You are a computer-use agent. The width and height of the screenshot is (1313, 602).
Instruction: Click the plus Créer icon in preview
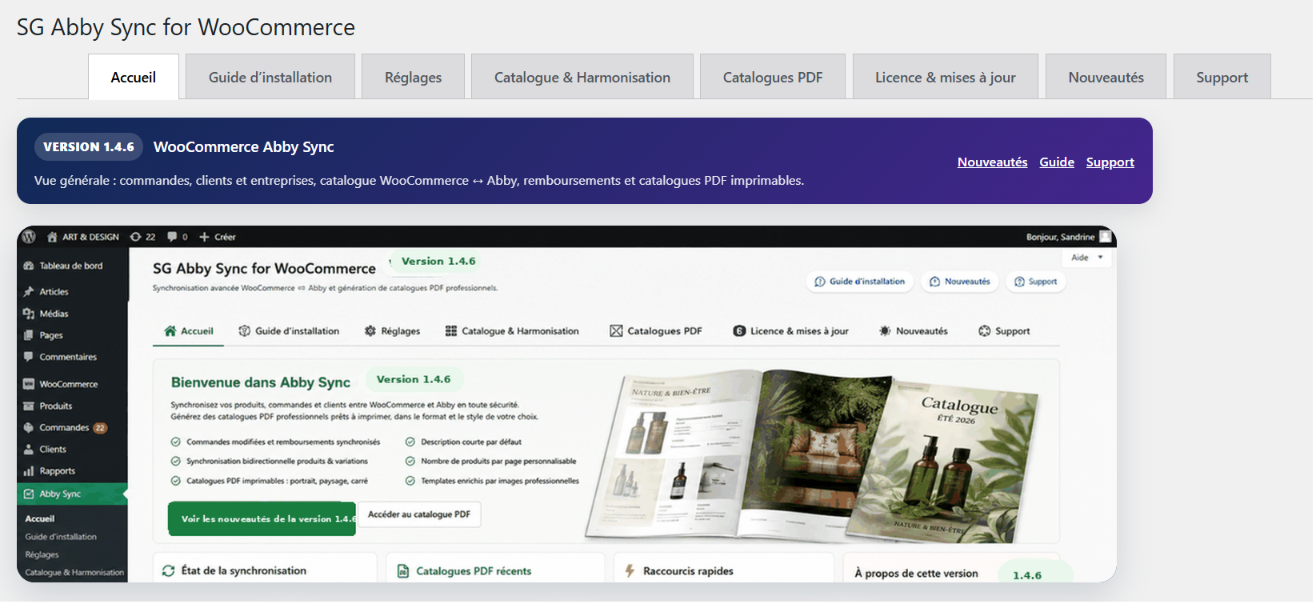tap(204, 237)
